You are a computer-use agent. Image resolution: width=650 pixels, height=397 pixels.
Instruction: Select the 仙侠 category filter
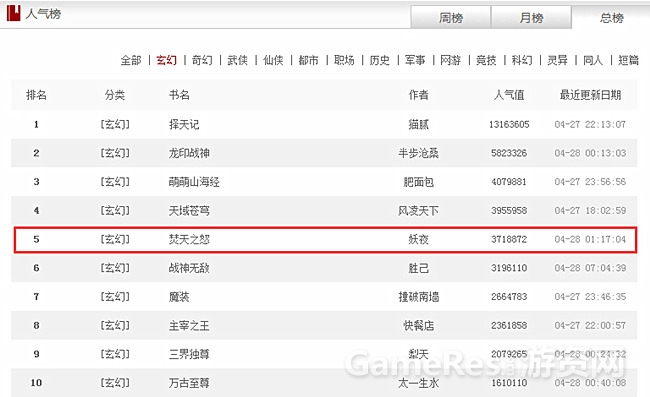(273, 61)
